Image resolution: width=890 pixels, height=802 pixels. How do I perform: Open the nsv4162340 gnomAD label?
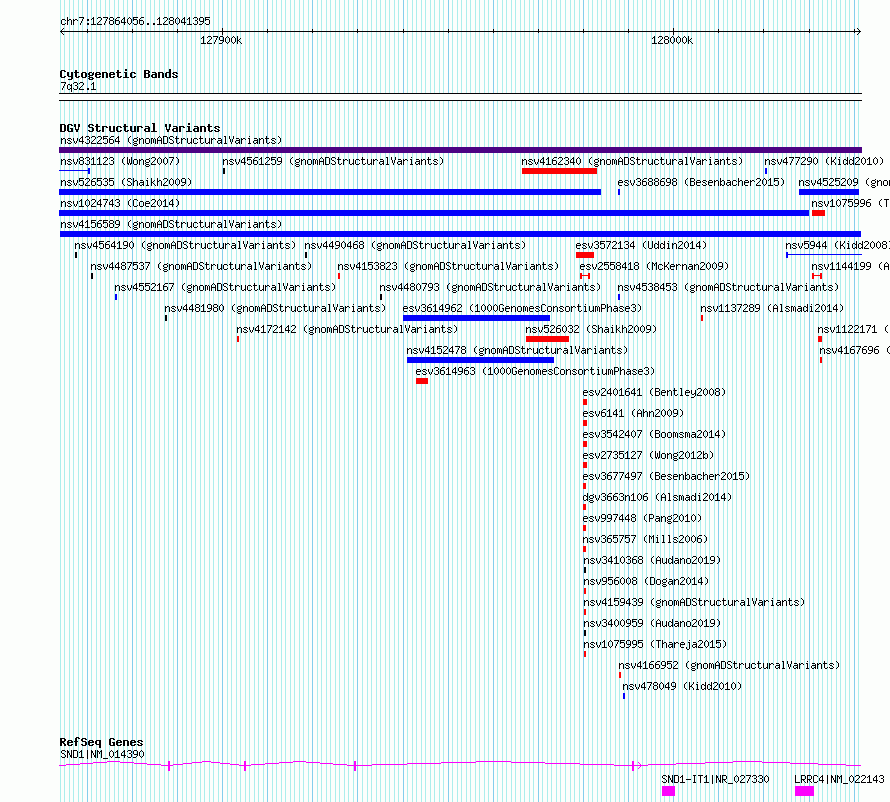coord(632,161)
